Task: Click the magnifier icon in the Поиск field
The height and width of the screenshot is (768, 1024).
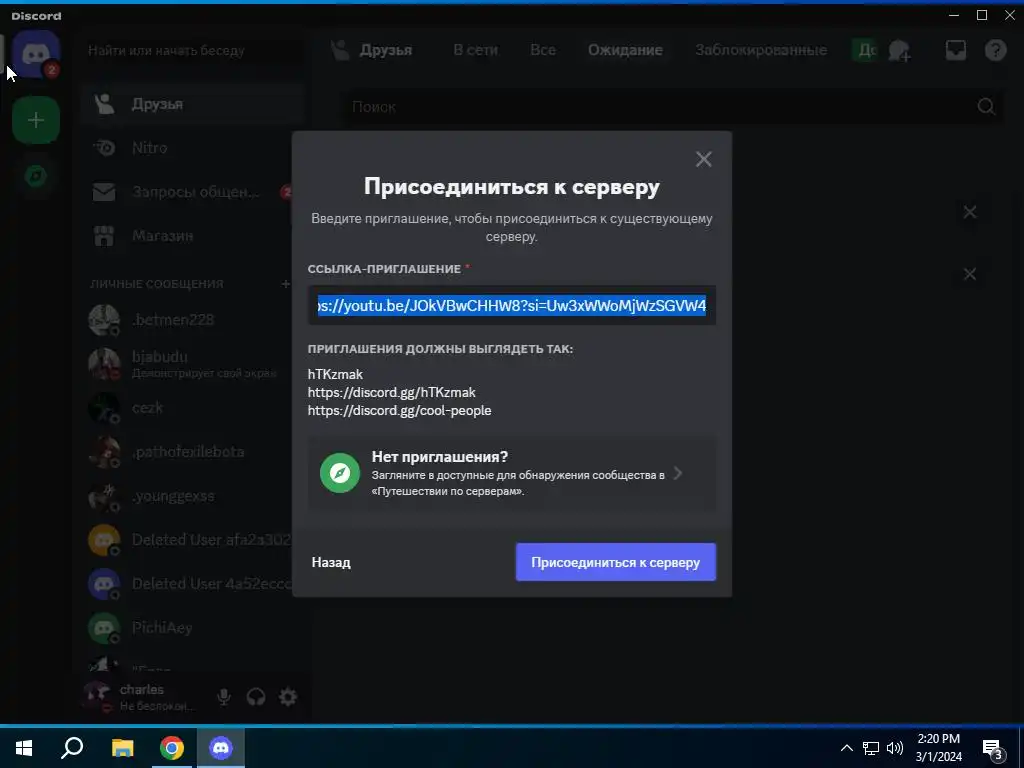Action: coord(986,106)
